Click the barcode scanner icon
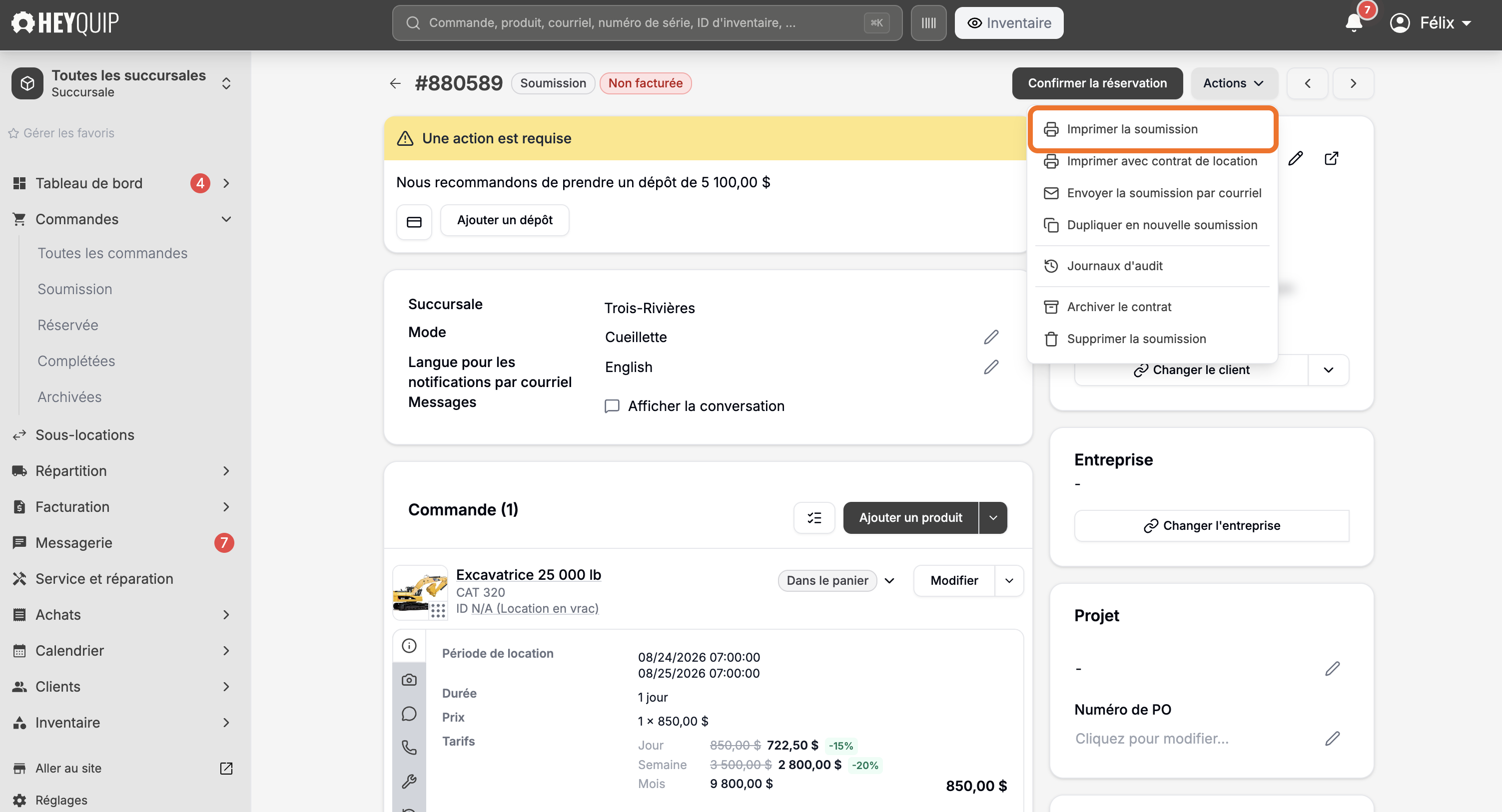This screenshot has width=1502, height=812. click(x=928, y=23)
